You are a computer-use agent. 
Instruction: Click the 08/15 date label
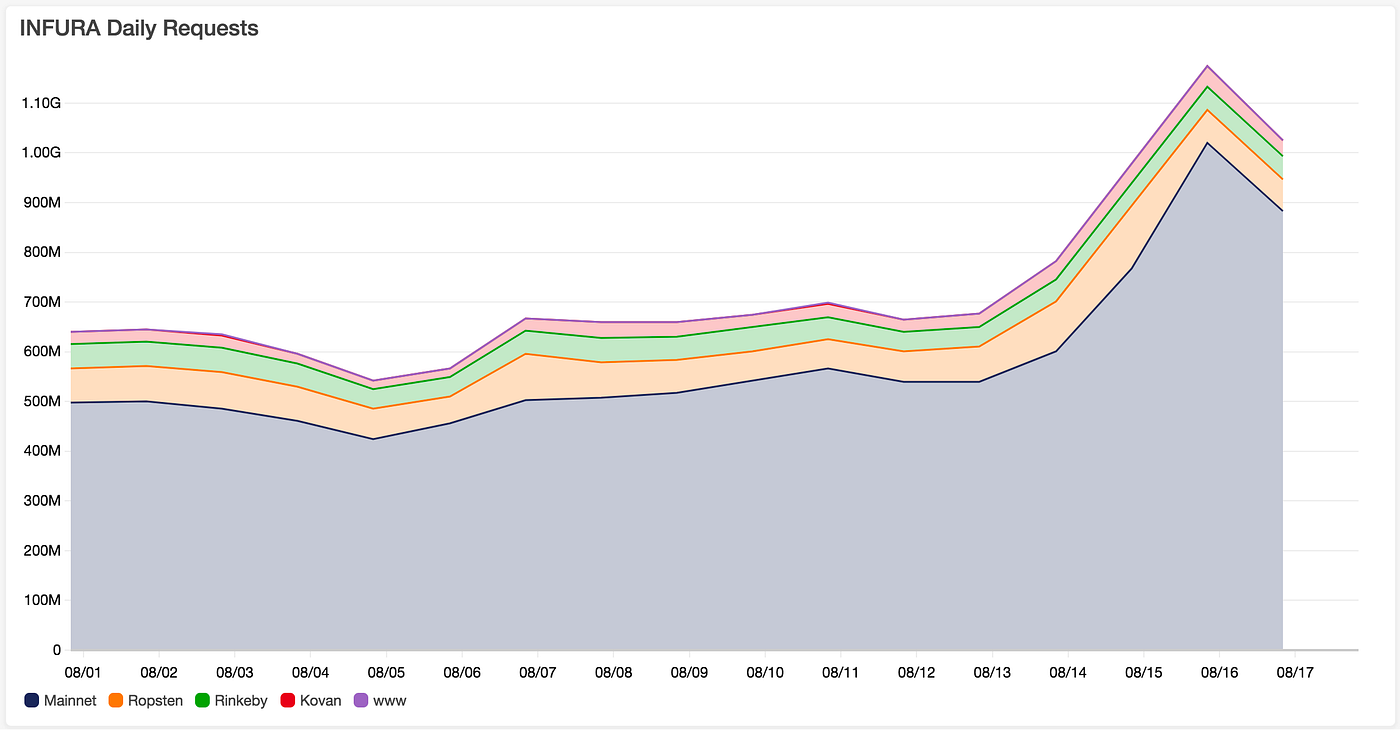point(1143,672)
